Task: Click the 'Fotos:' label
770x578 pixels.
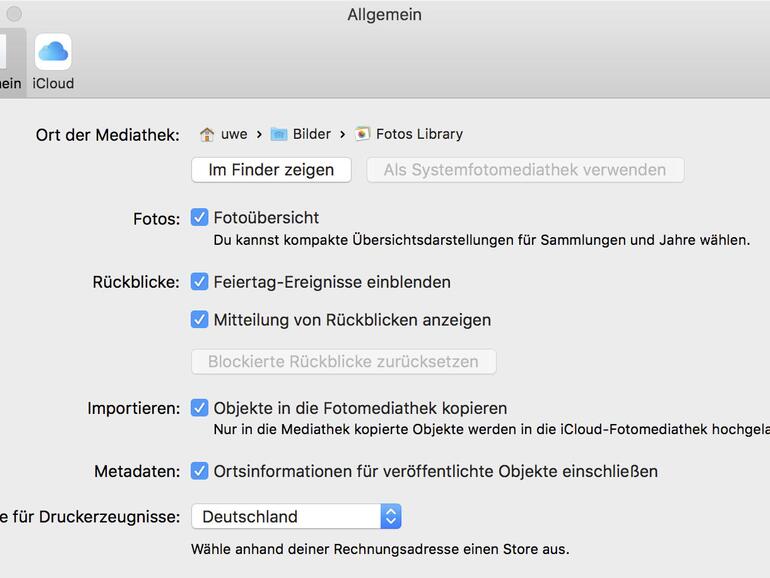Action: click(x=157, y=219)
